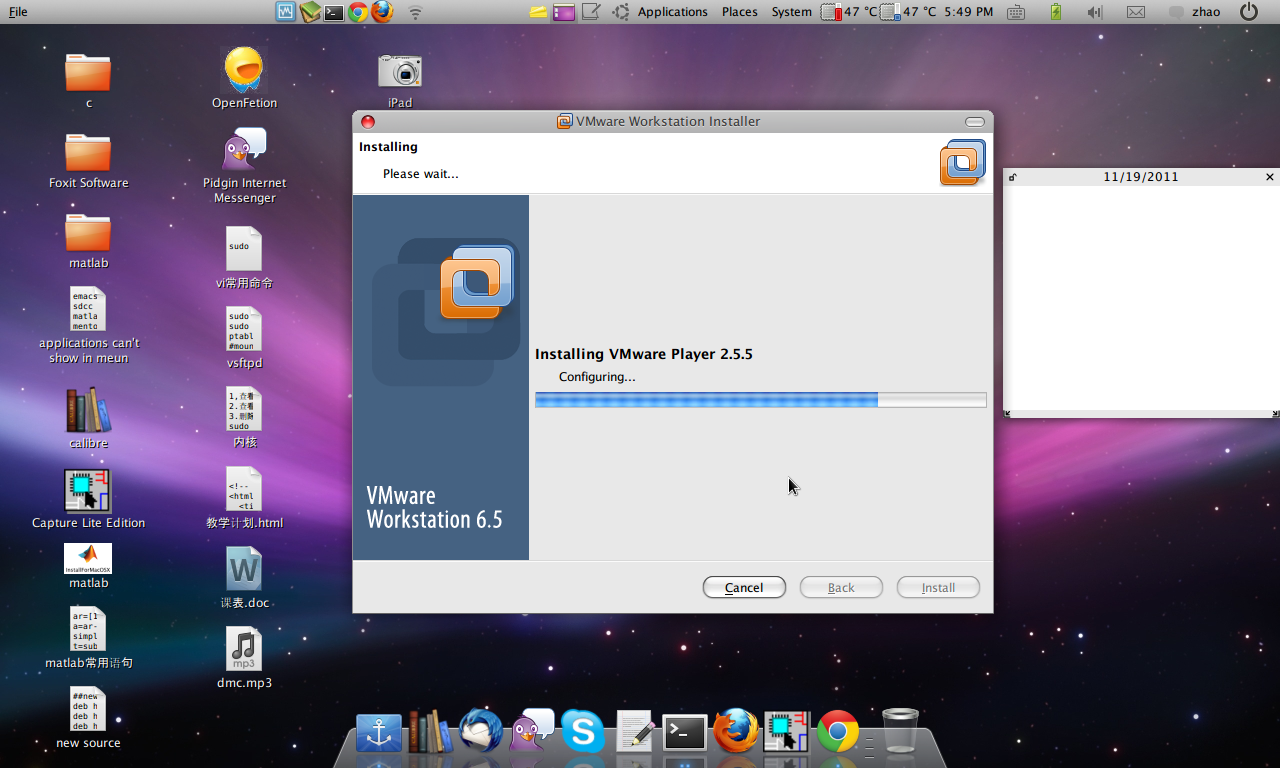Click the lock icon on the sticky note
This screenshot has height=768, width=1280.
pyautogui.click(x=1012, y=177)
